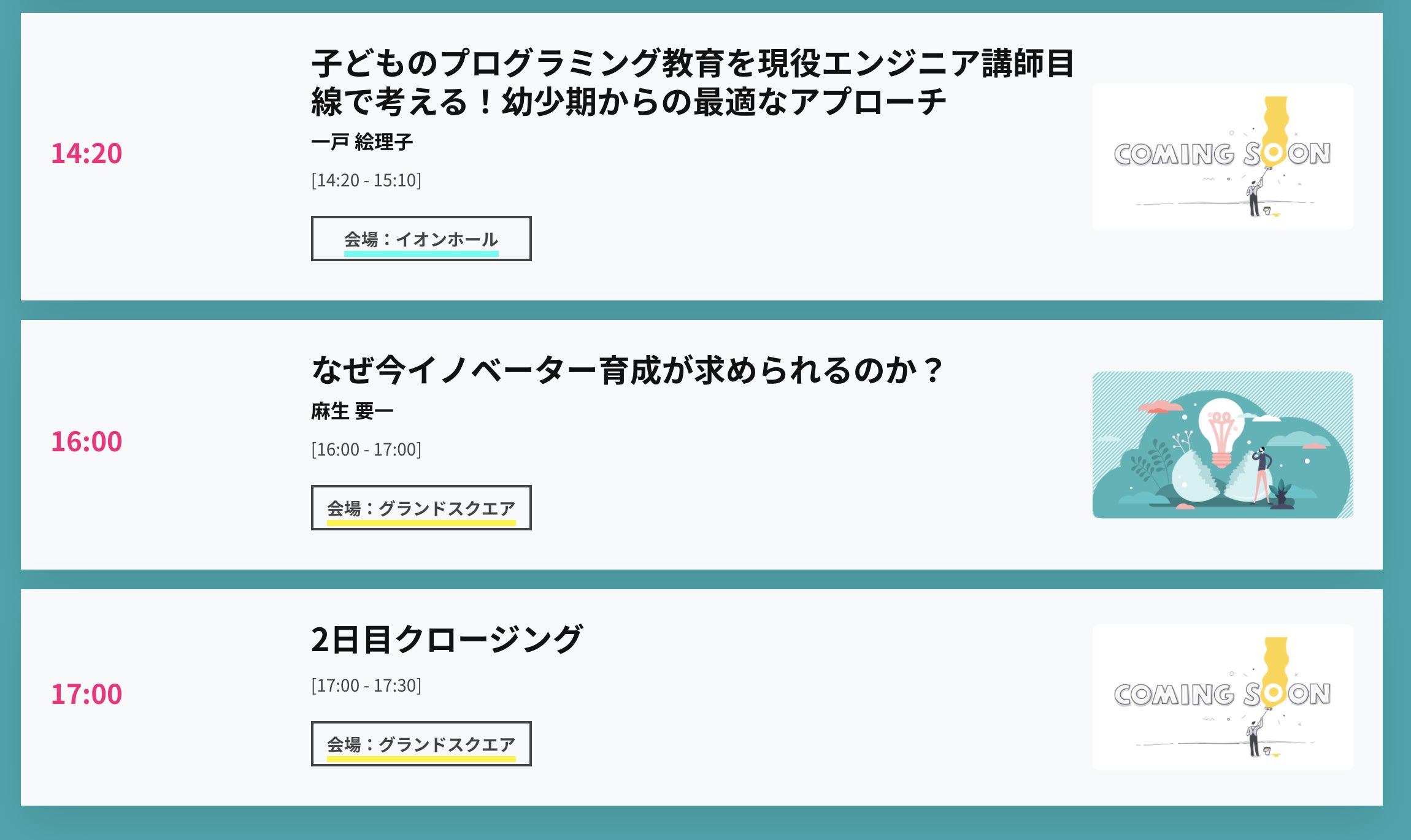
Task: Click the [16:00 - 17:00] time range
Action: [366, 449]
